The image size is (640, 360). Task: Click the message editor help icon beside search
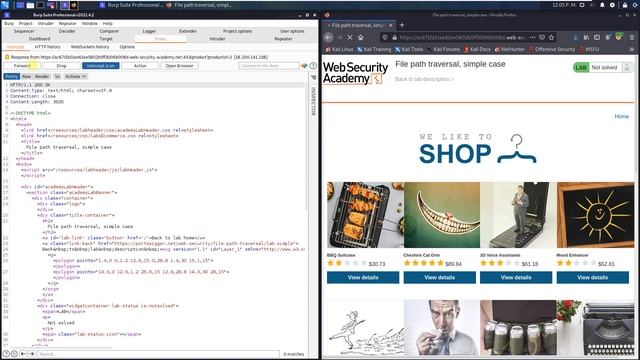point(6,354)
